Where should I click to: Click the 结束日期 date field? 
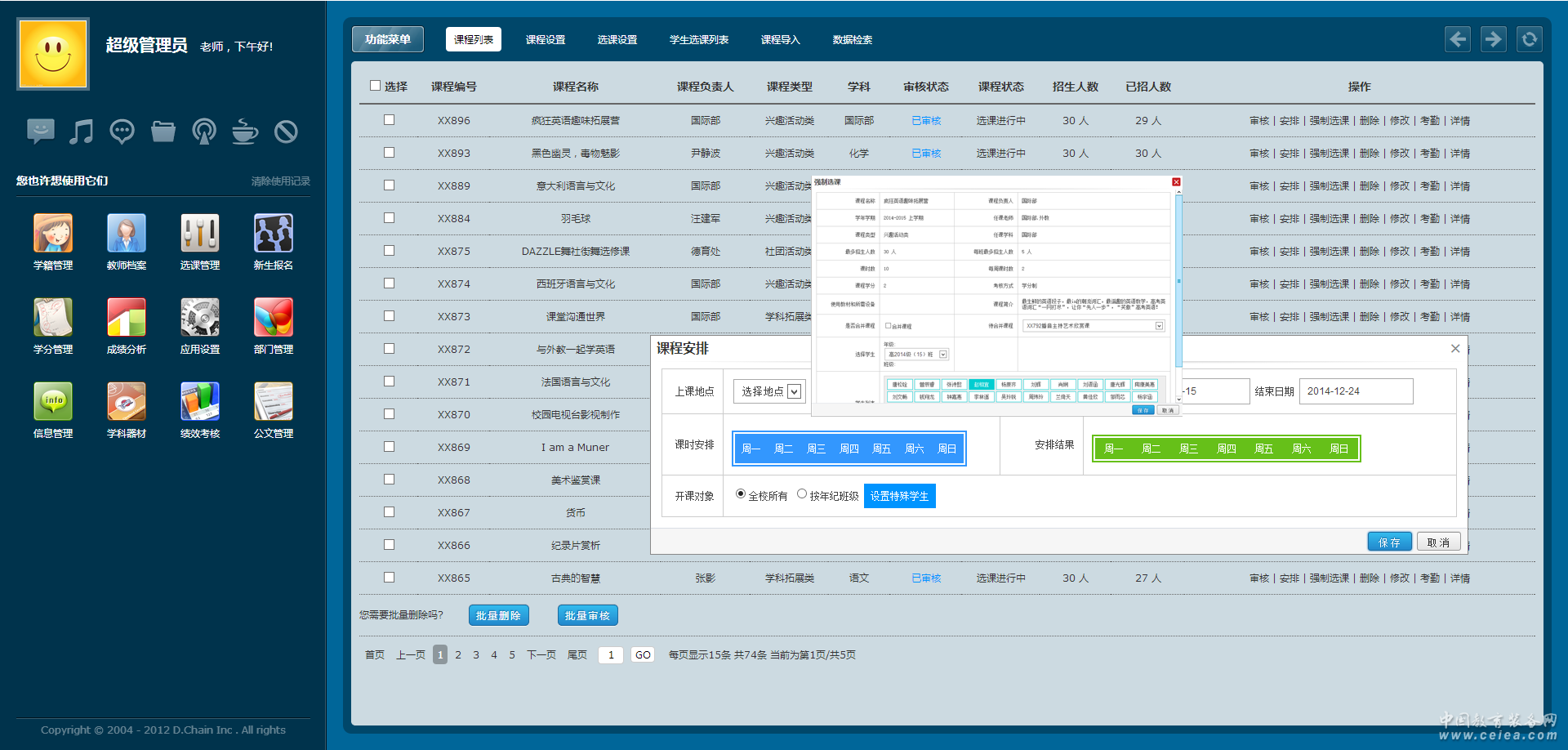click(x=1356, y=391)
